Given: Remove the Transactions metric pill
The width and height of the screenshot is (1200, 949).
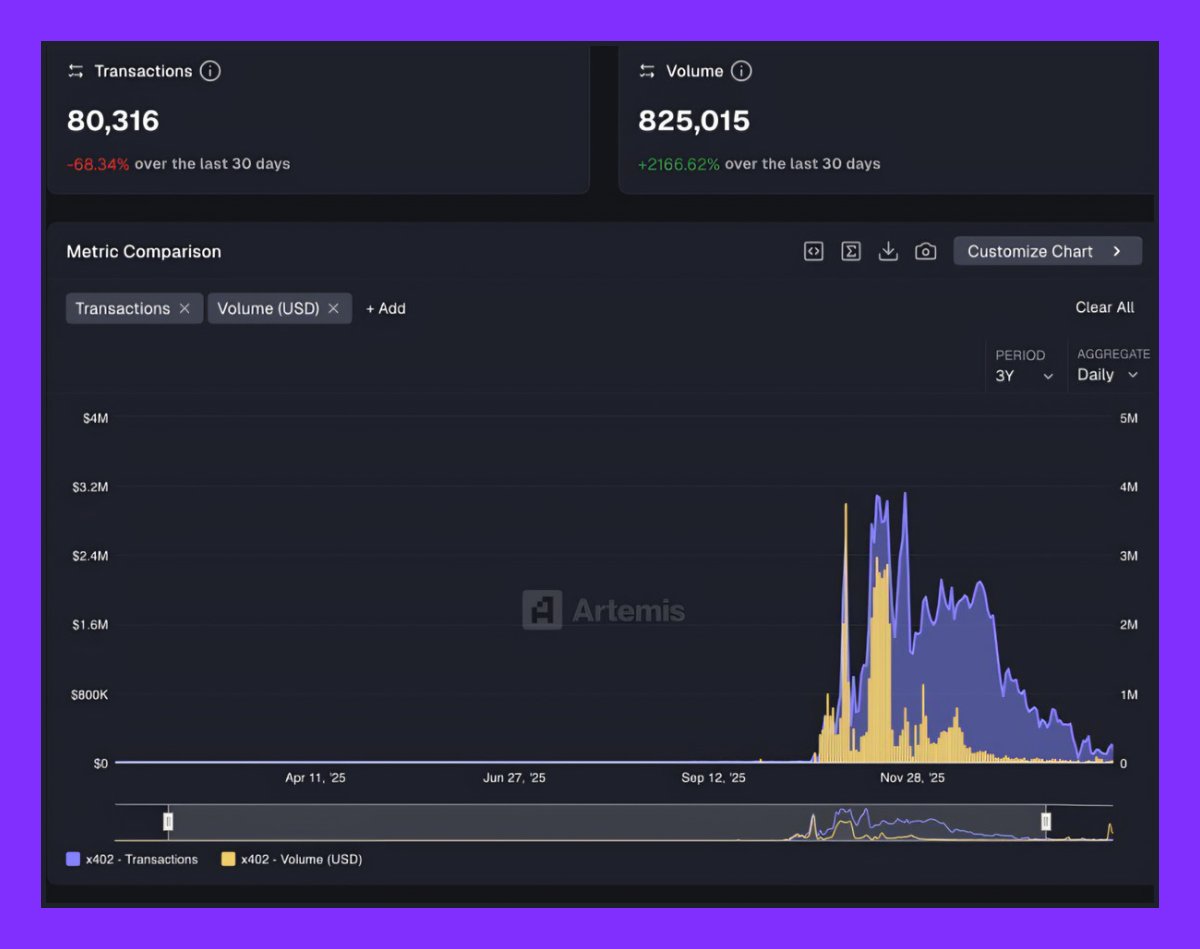Looking at the screenshot, I should (x=185, y=308).
